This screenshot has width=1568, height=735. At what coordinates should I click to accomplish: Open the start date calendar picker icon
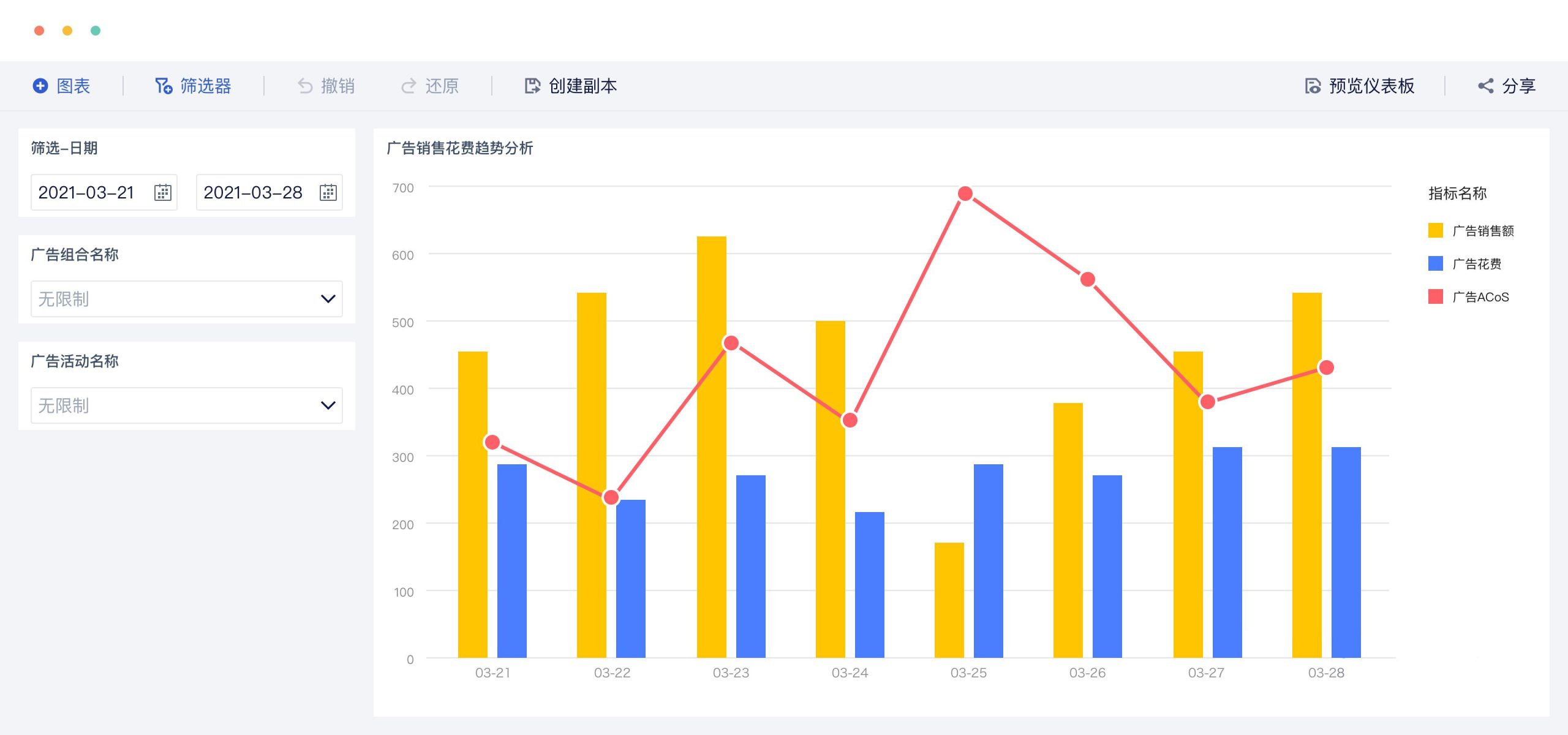(x=162, y=192)
